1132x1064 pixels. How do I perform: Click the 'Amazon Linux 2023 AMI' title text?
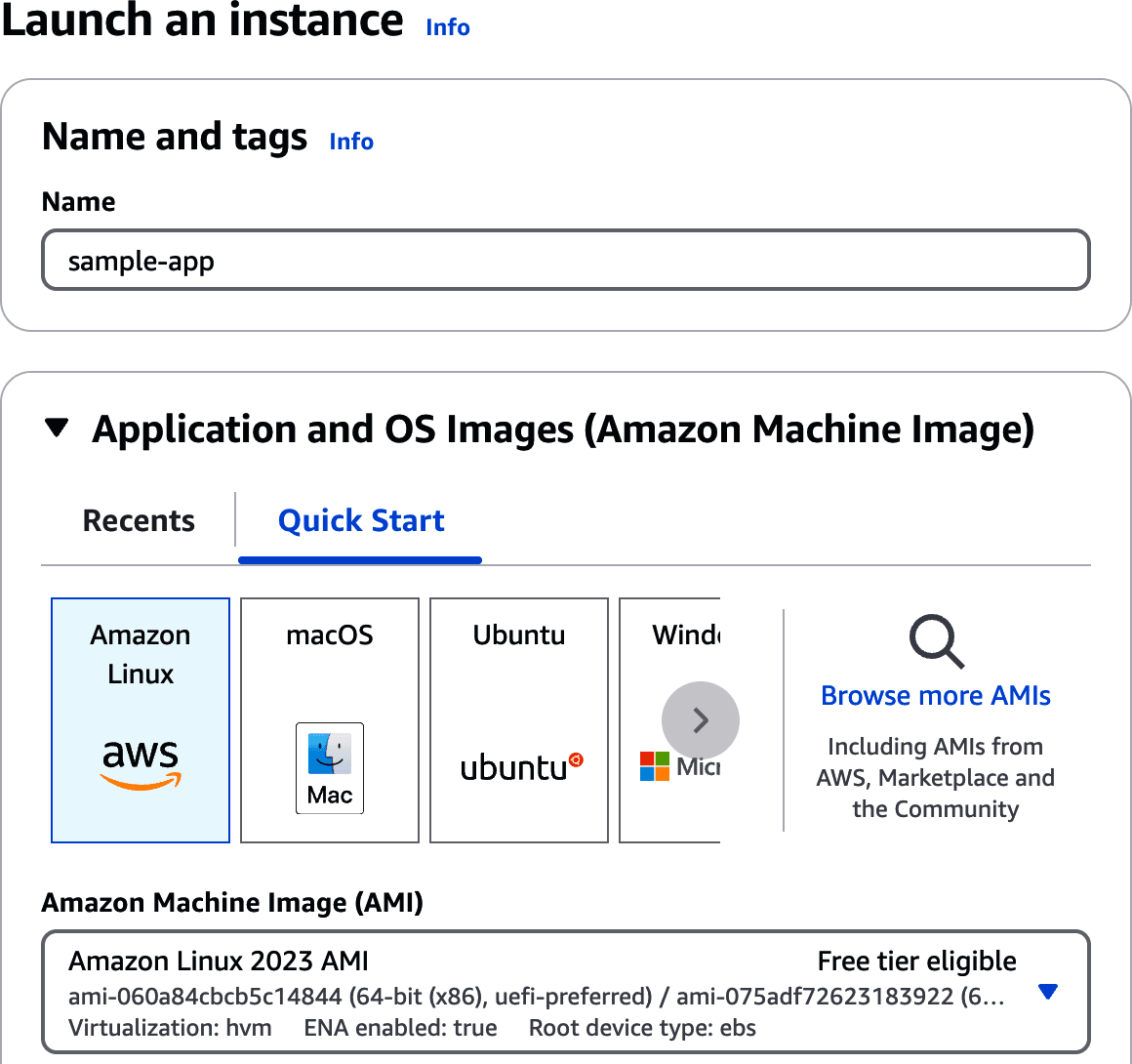tap(218, 962)
